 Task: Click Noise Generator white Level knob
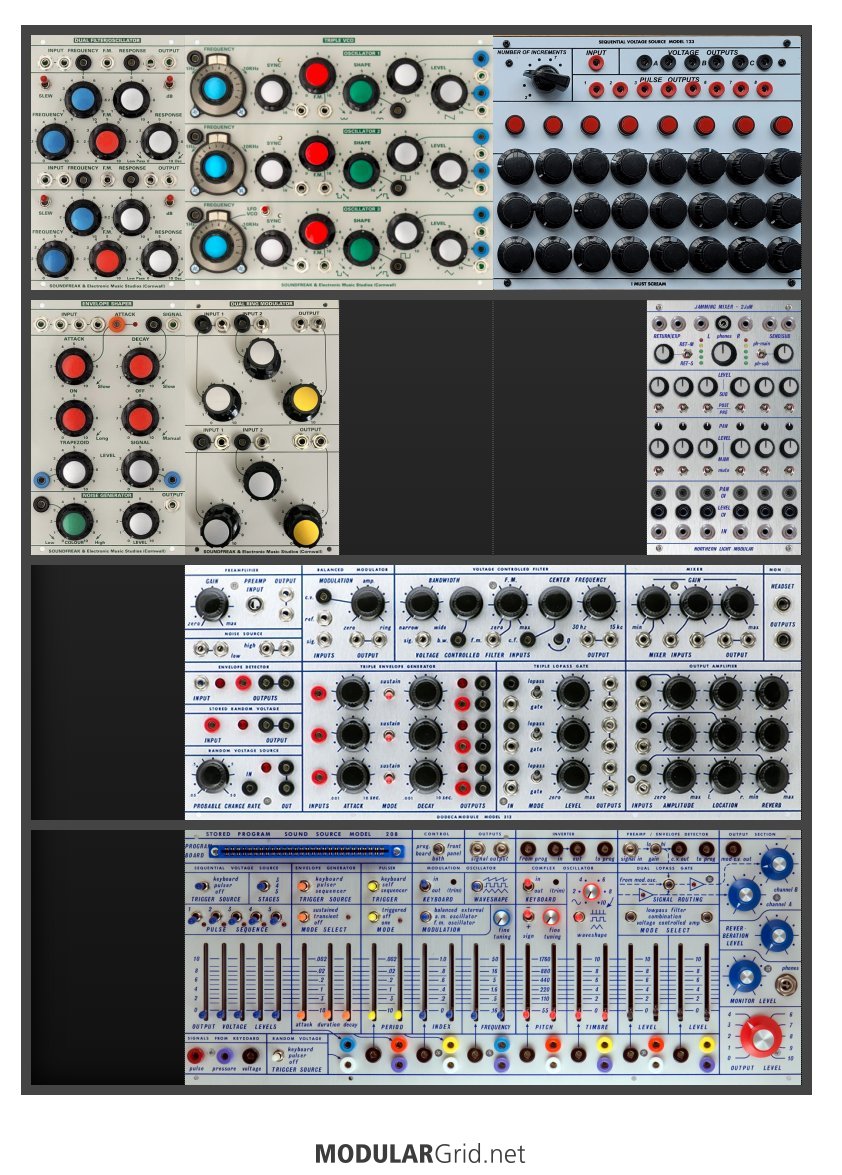(x=139, y=522)
